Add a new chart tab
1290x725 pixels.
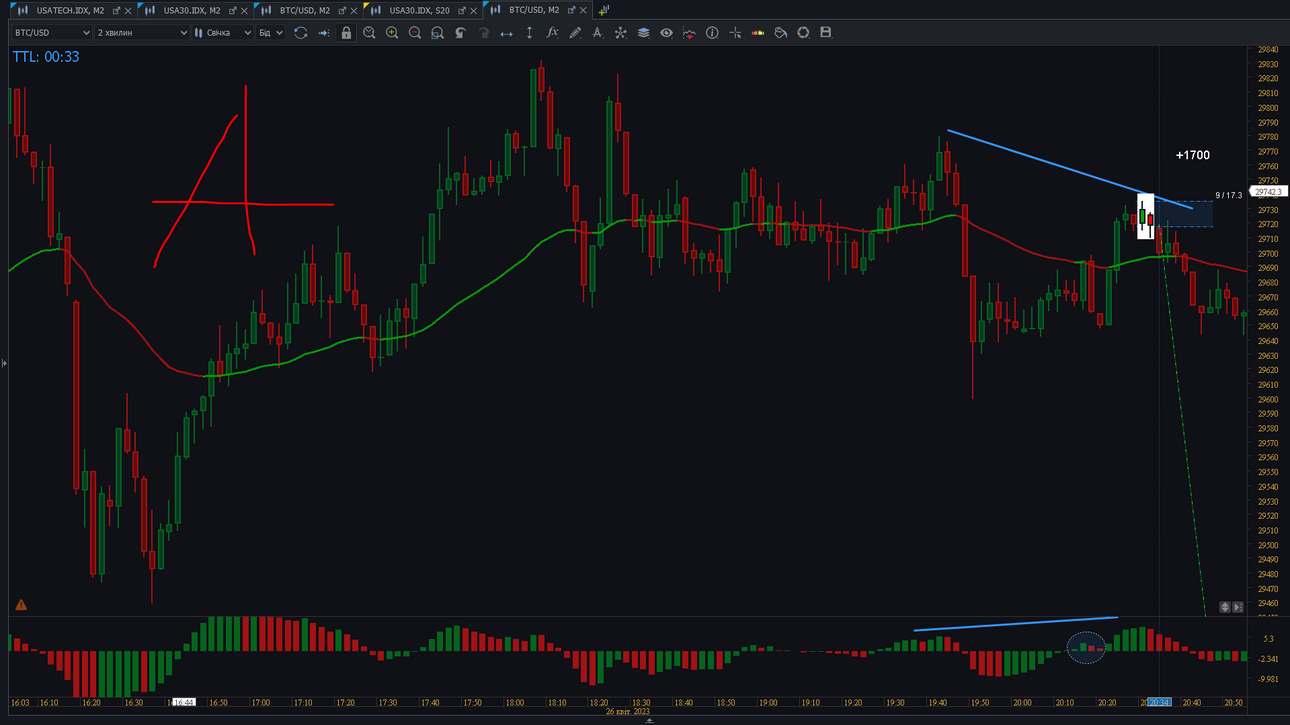[604, 10]
